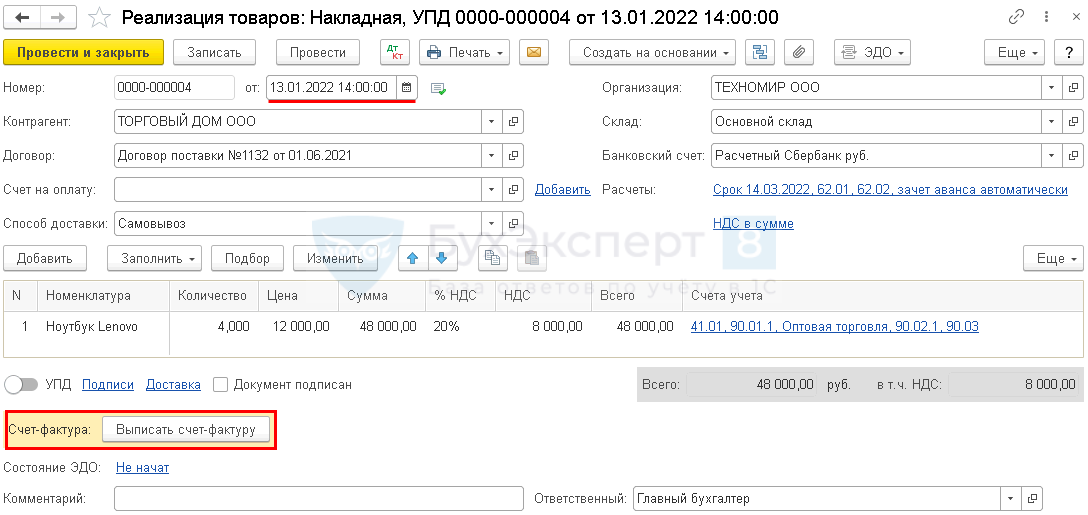
Task: Open the Печать menu
Action: tap(464, 53)
